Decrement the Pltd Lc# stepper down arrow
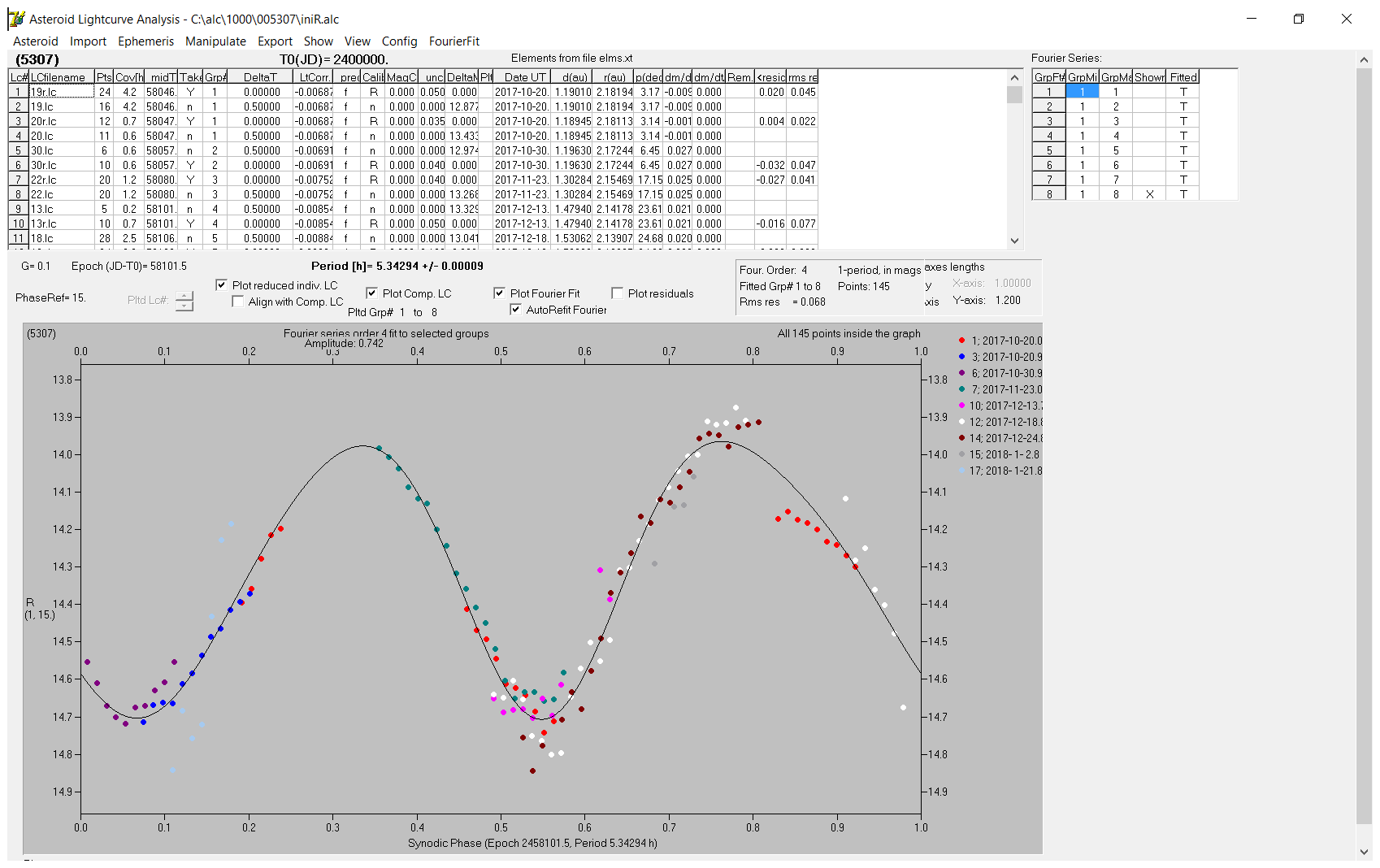 (184, 306)
